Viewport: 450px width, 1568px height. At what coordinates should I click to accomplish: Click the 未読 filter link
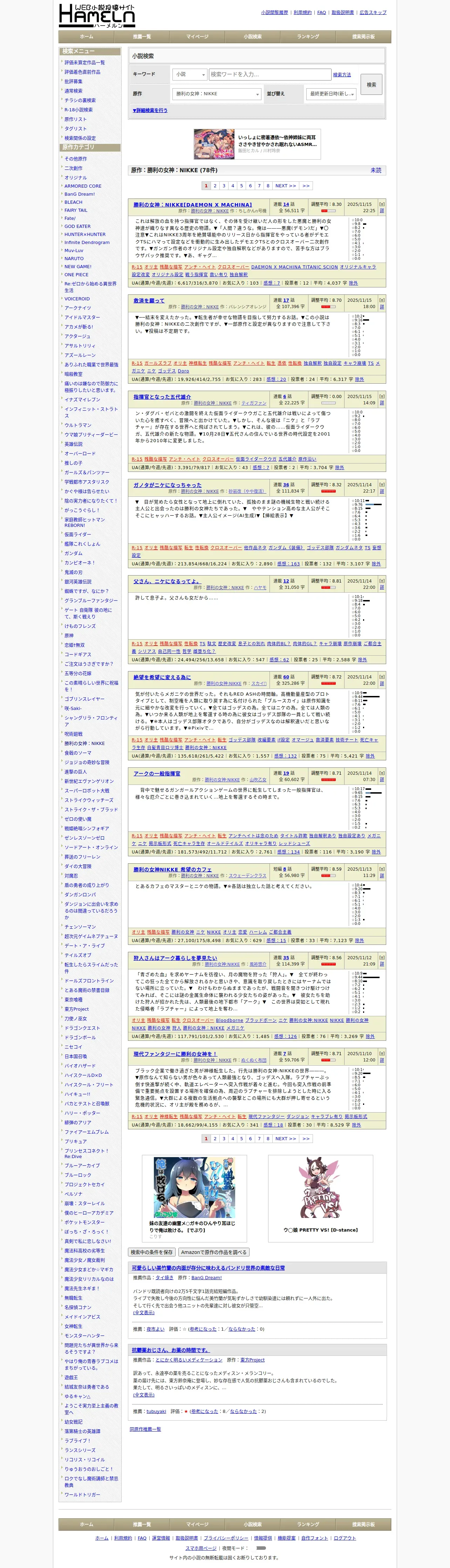(376, 170)
